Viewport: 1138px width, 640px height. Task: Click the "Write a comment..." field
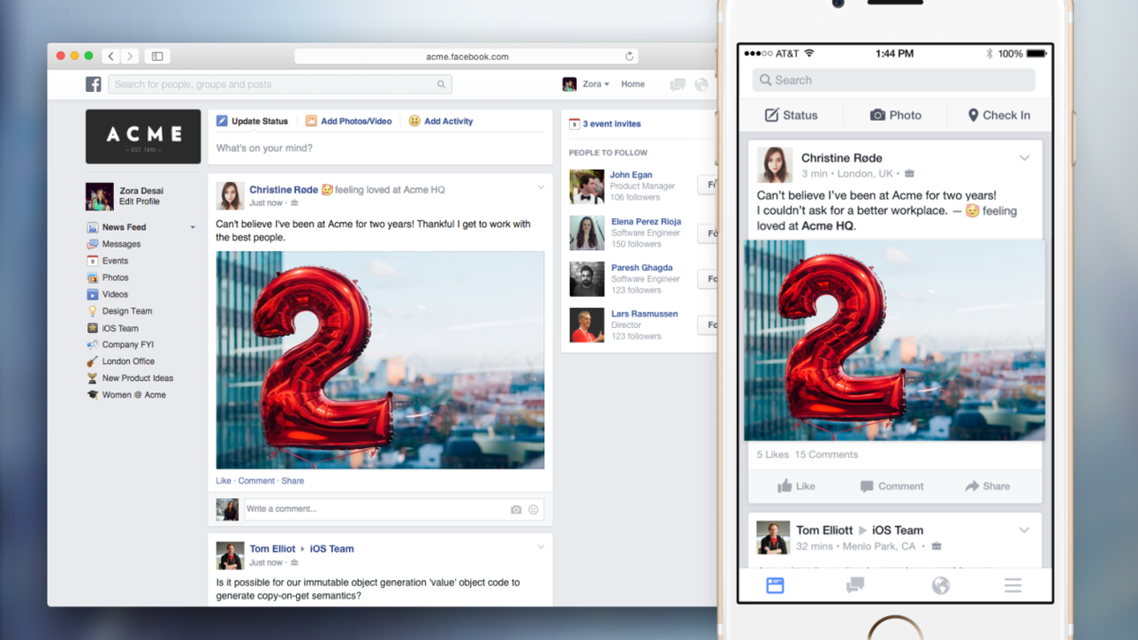pyautogui.click(x=393, y=509)
